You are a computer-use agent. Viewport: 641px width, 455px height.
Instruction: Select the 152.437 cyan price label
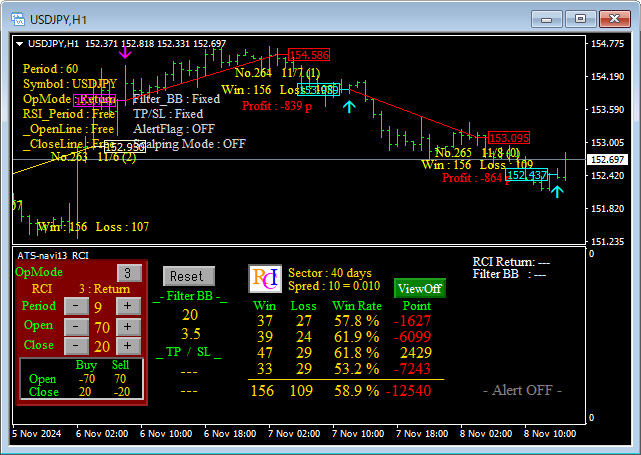click(527, 175)
